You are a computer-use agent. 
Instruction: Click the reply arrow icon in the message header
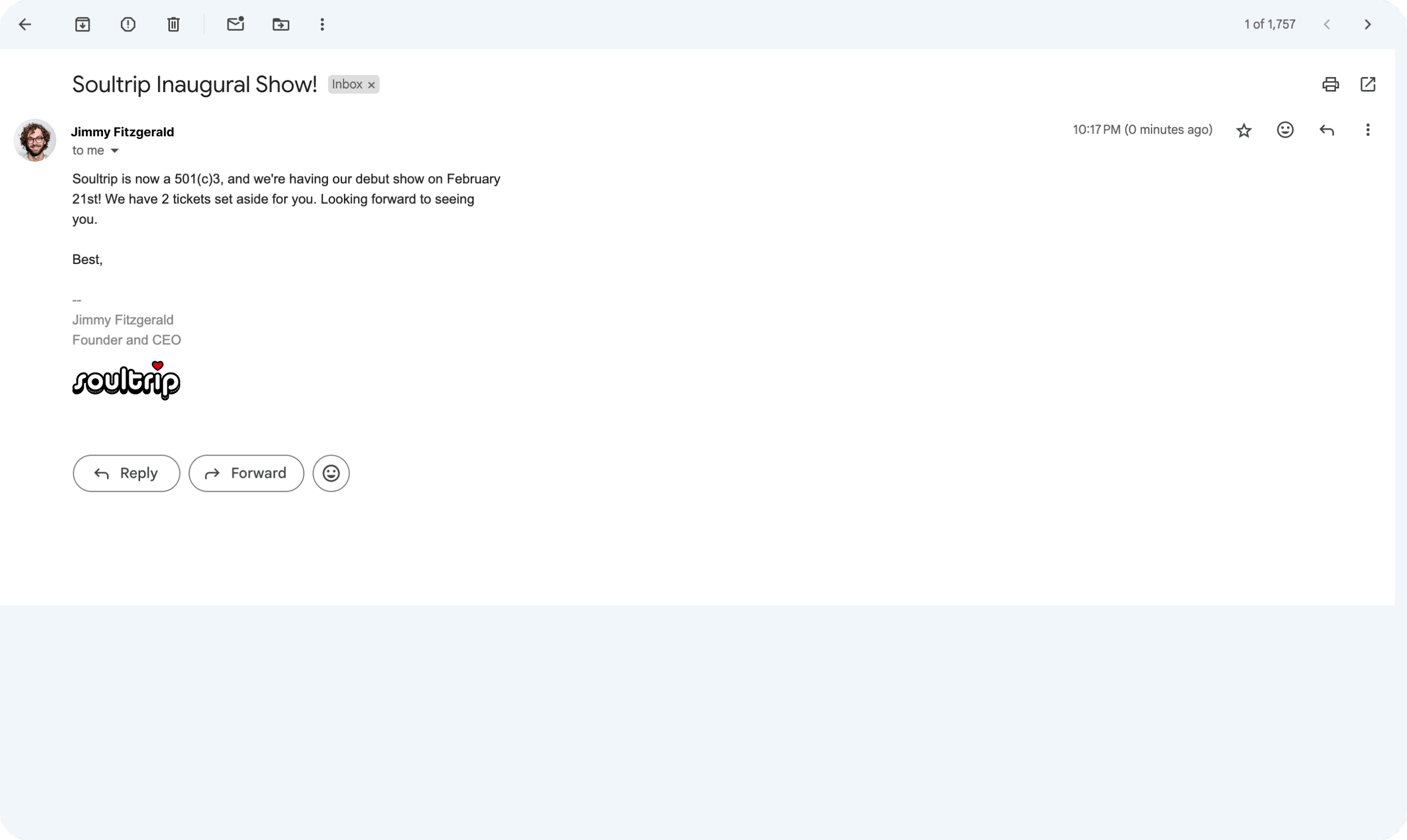(x=1327, y=130)
